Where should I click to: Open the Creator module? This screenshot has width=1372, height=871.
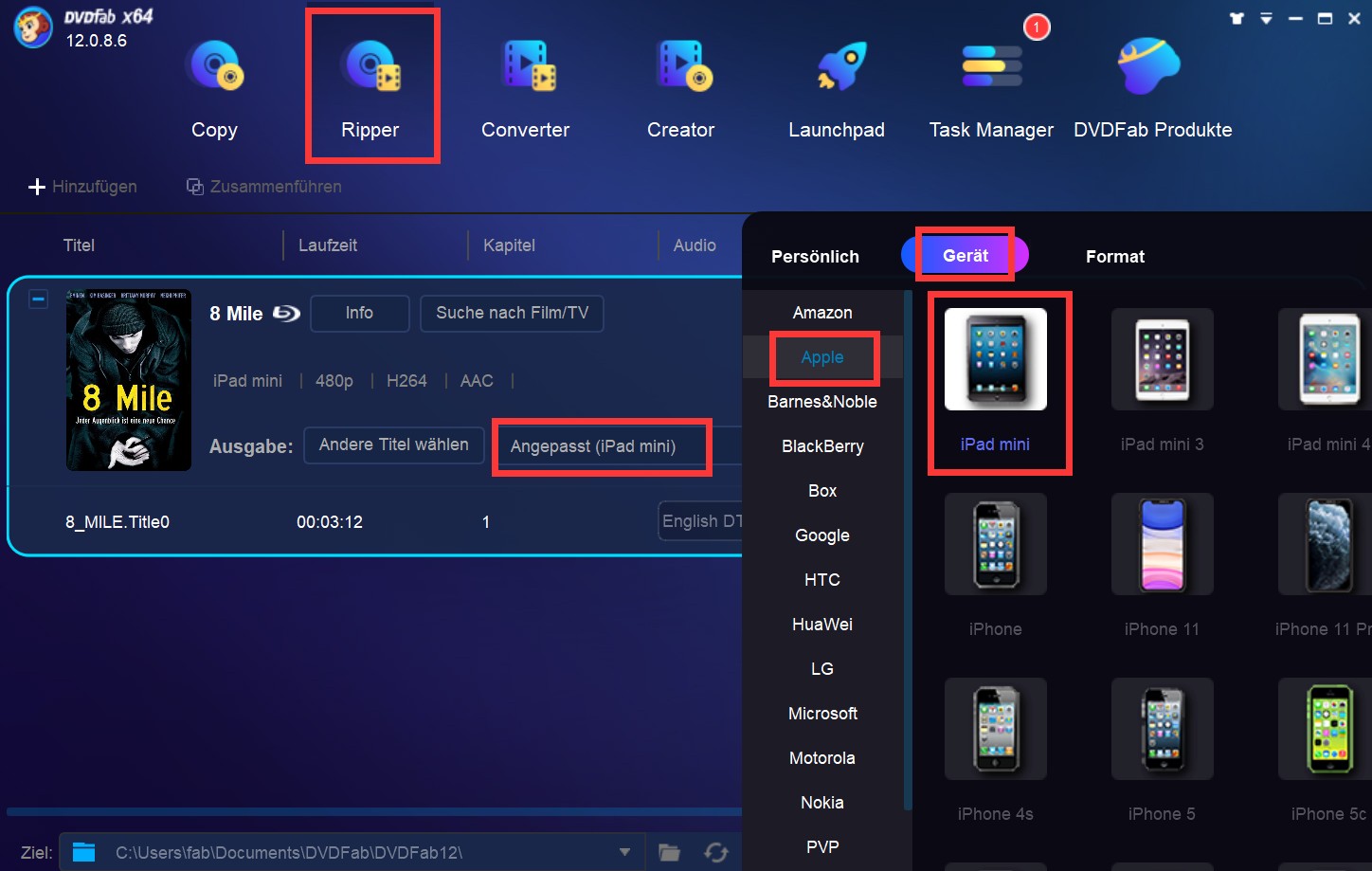681,90
